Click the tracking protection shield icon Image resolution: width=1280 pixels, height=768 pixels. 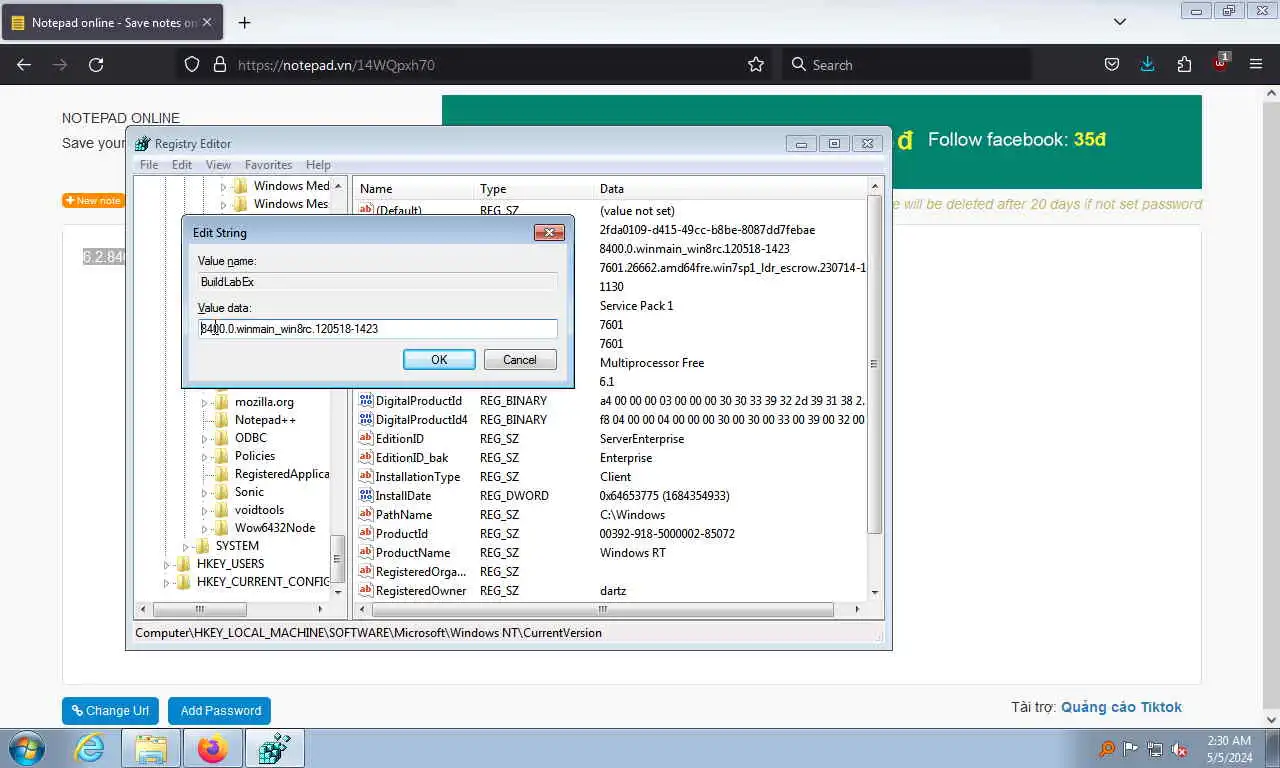tap(192, 64)
